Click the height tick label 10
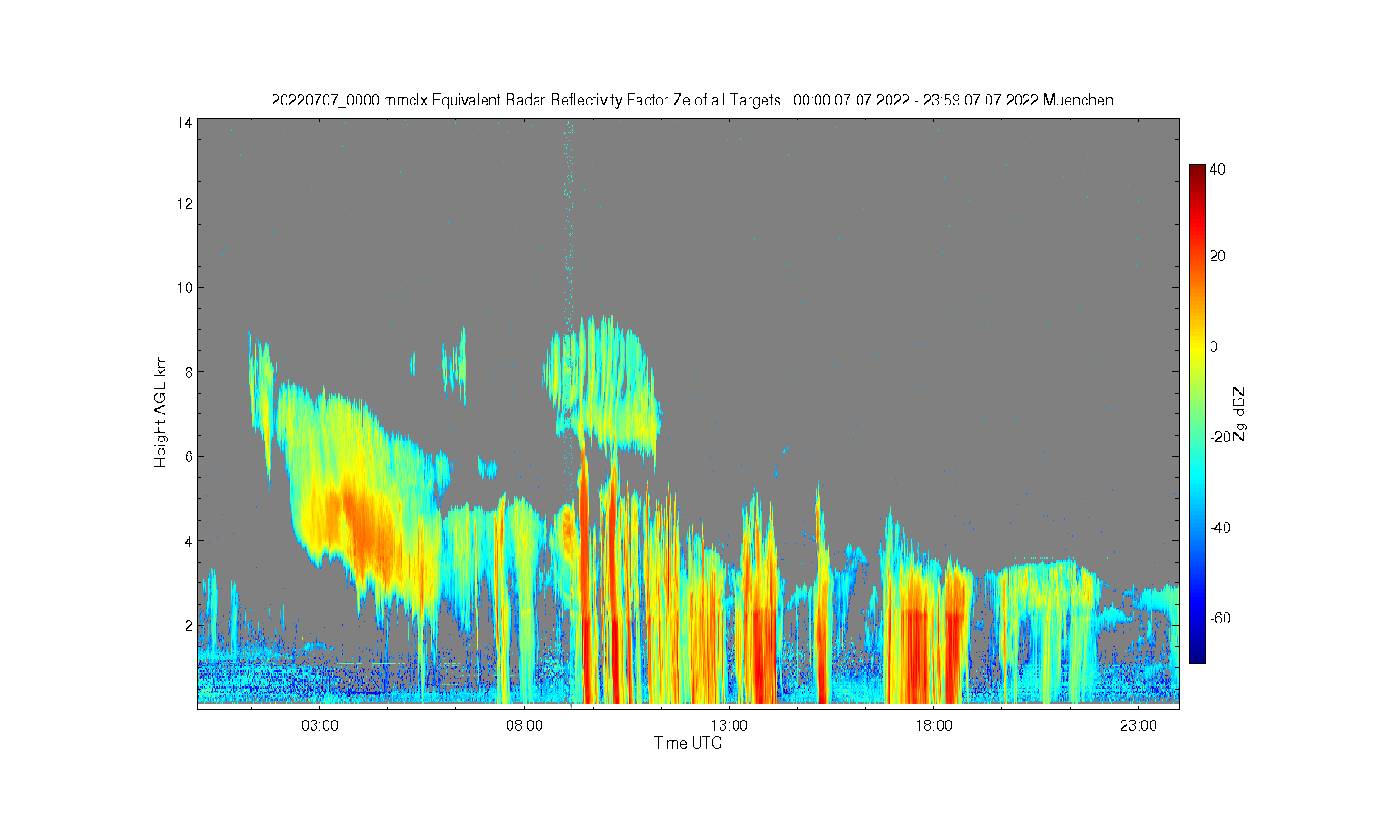The image size is (1400, 840). pos(185,287)
